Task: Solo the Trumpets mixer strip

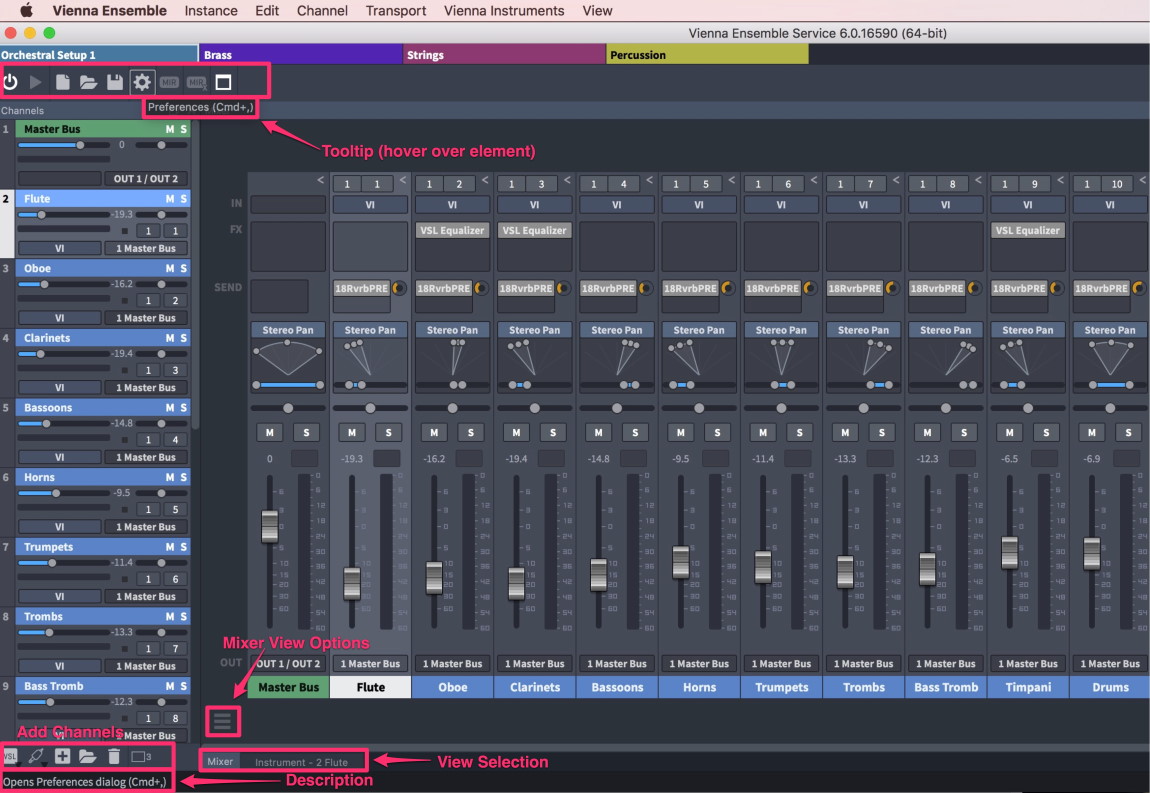Action: pos(799,433)
